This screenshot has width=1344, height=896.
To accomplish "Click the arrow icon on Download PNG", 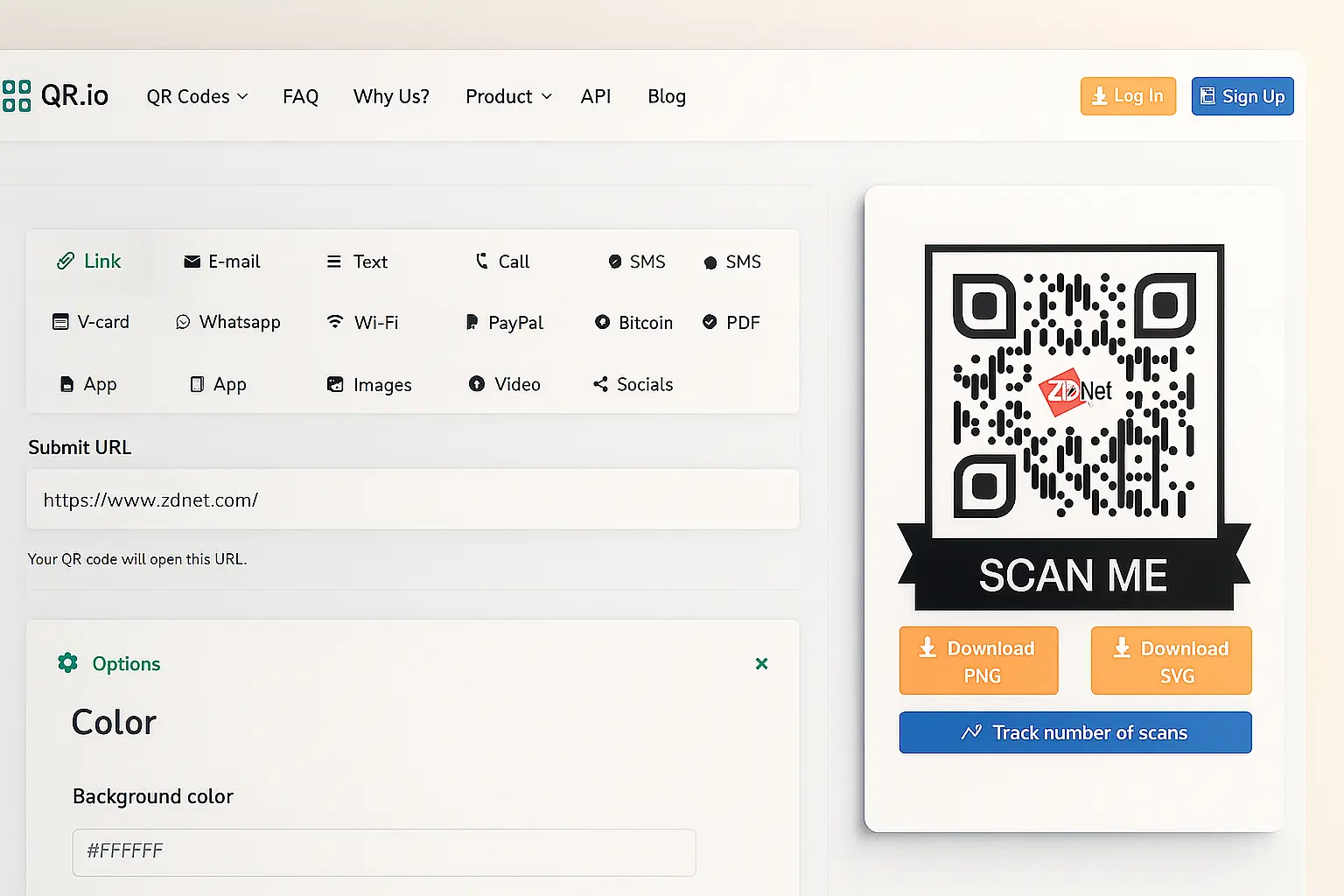I will [927, 647].
